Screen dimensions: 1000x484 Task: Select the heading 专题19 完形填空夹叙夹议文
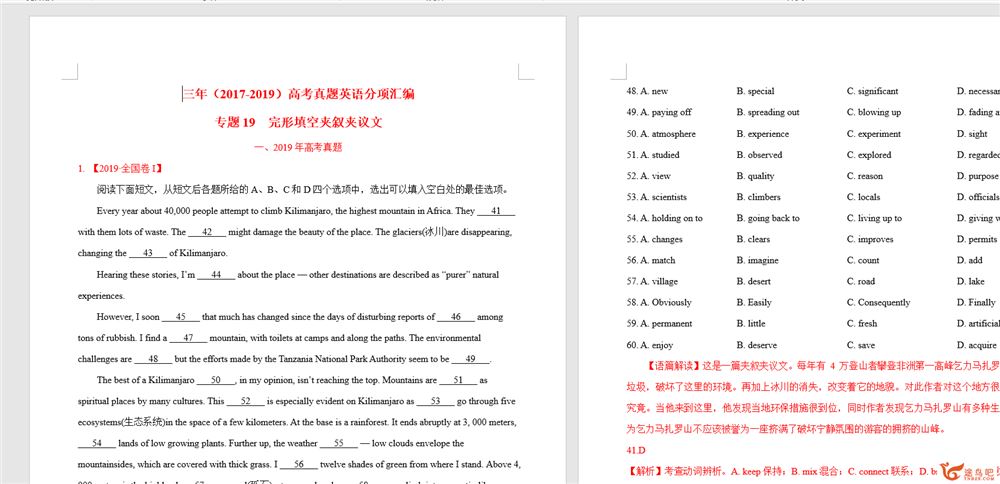(x=299, y=122)
